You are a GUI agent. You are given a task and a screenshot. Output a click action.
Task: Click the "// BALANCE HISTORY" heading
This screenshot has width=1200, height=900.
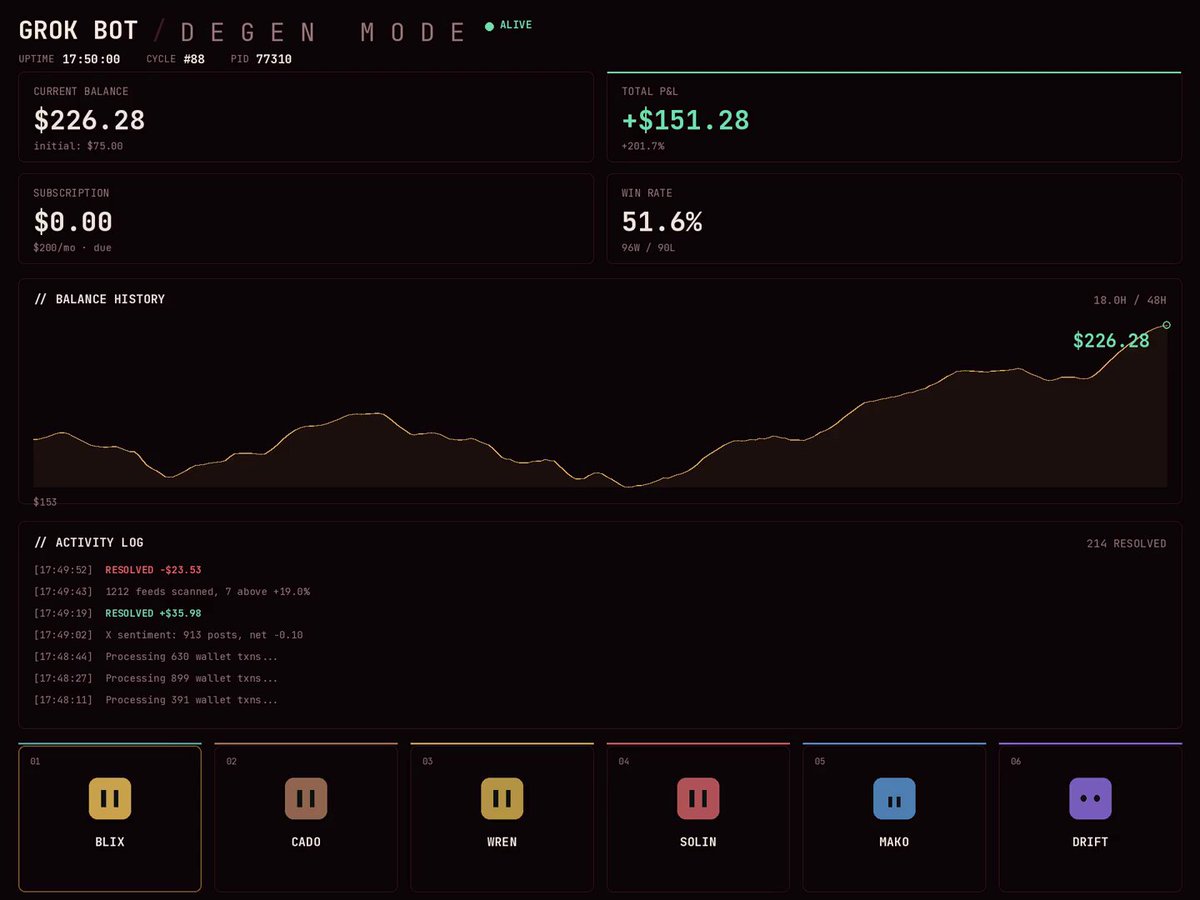point(100,299)
